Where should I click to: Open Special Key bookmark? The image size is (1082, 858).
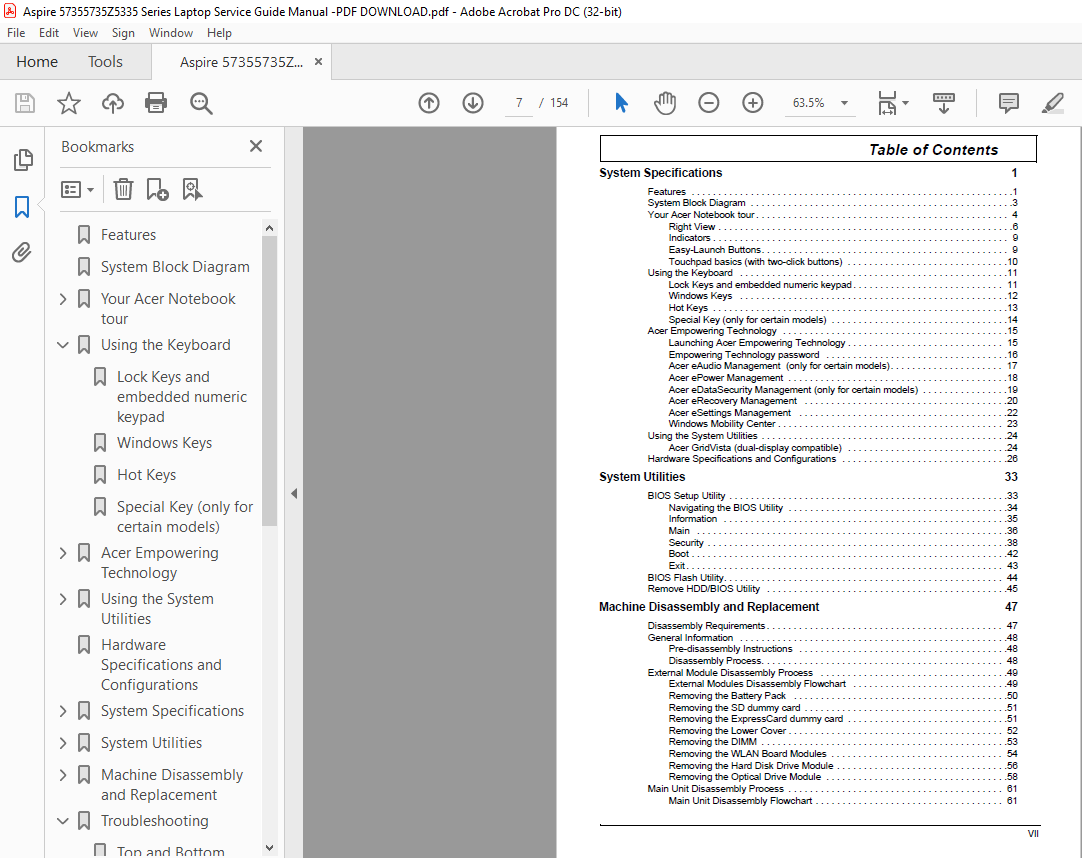tap(185, 516)
